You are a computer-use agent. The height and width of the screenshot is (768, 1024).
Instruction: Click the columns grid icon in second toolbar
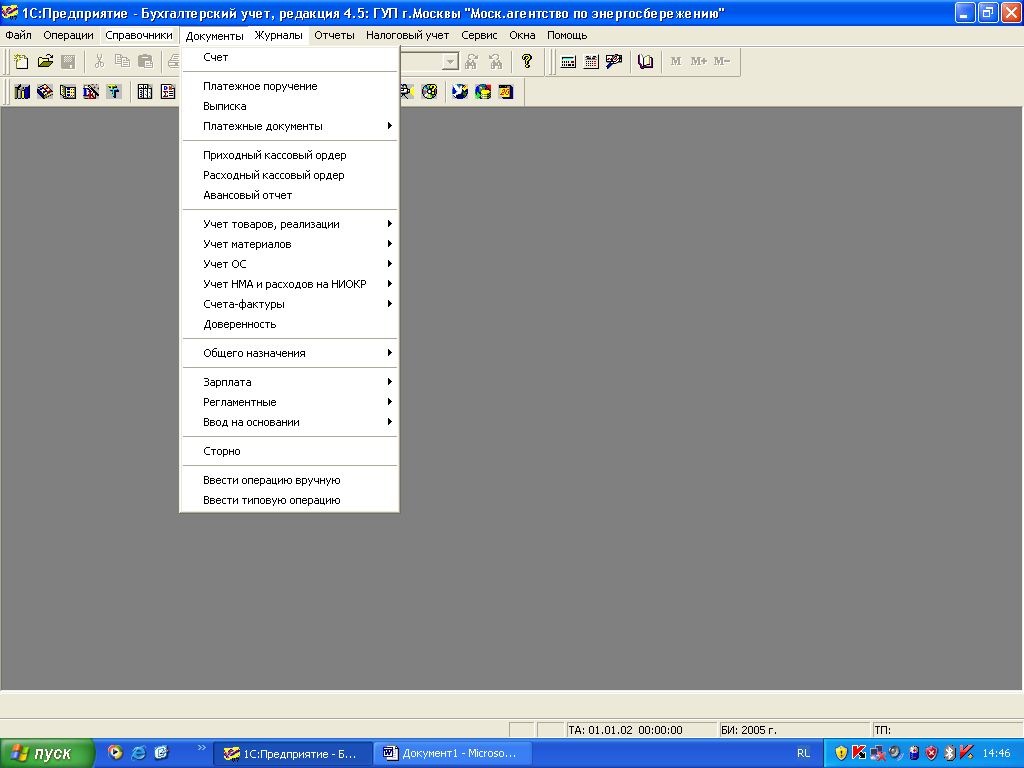(x=145, y=92)
